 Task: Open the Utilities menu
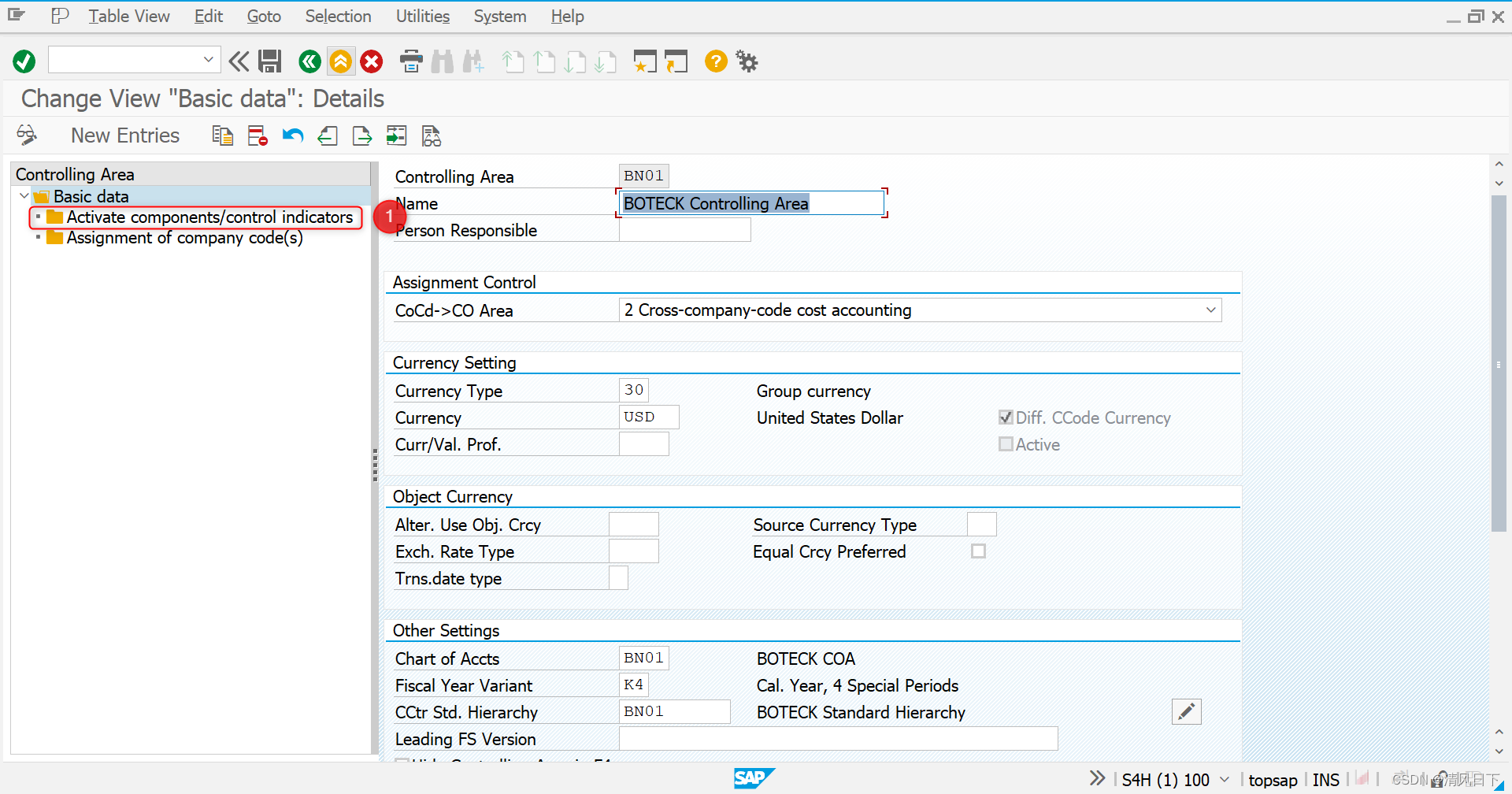tap(423, 17)
